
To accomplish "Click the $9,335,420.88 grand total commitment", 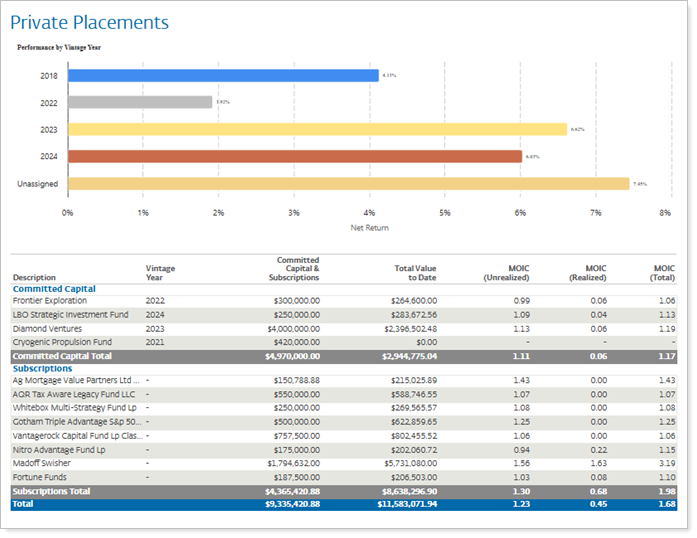I will coord(292,504).
